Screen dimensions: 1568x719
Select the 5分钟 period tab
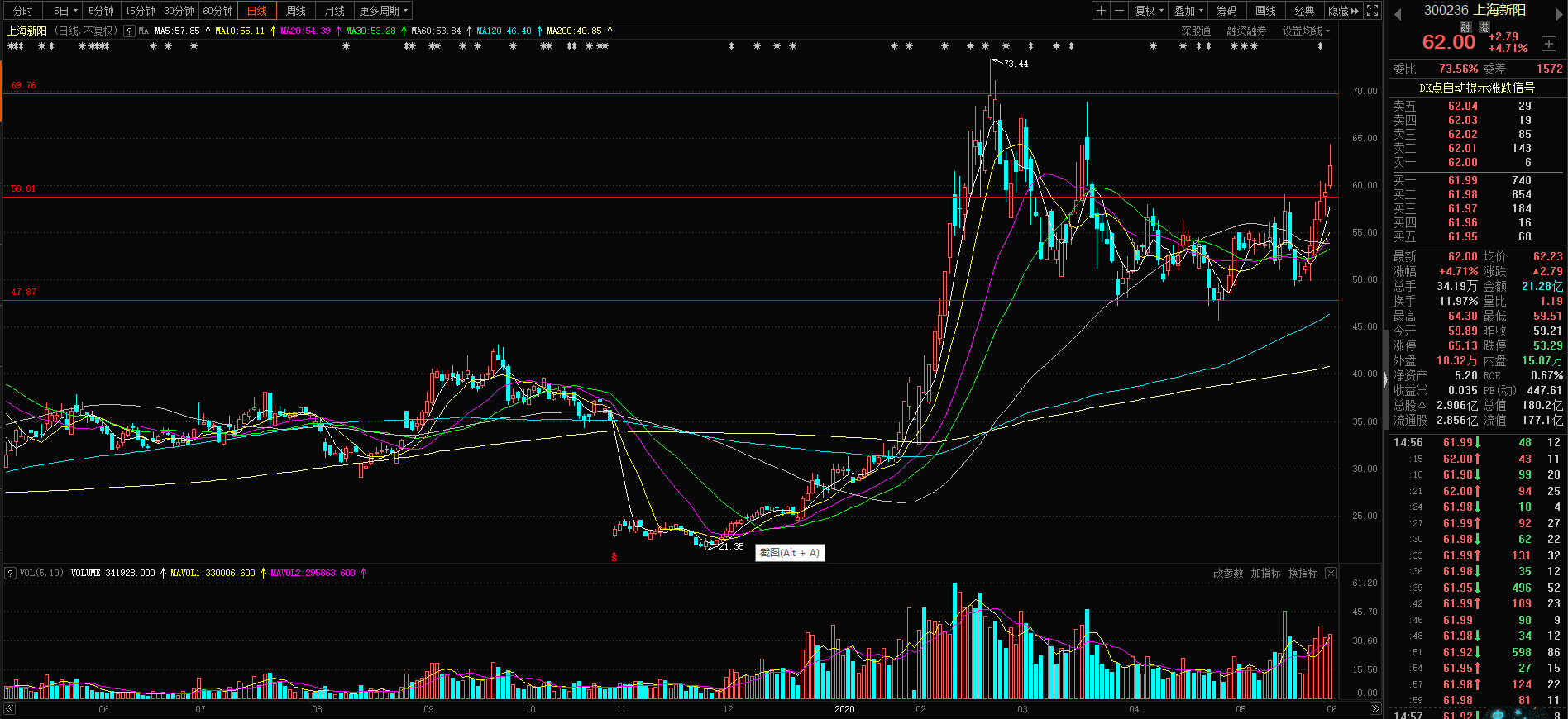tap(101, 11)
